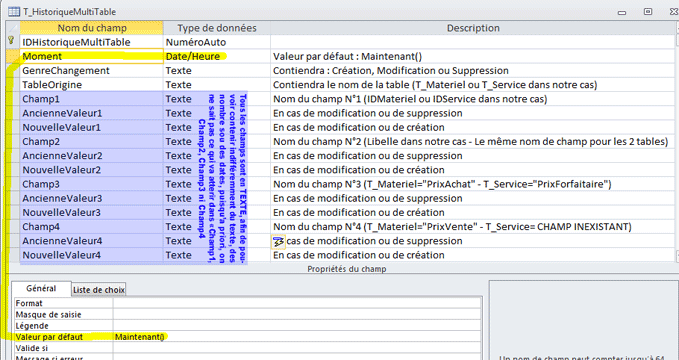This screenshot has width=679, height=360.
Task: Select the AncienneValeur1 field name
Action: pos(92,113)
